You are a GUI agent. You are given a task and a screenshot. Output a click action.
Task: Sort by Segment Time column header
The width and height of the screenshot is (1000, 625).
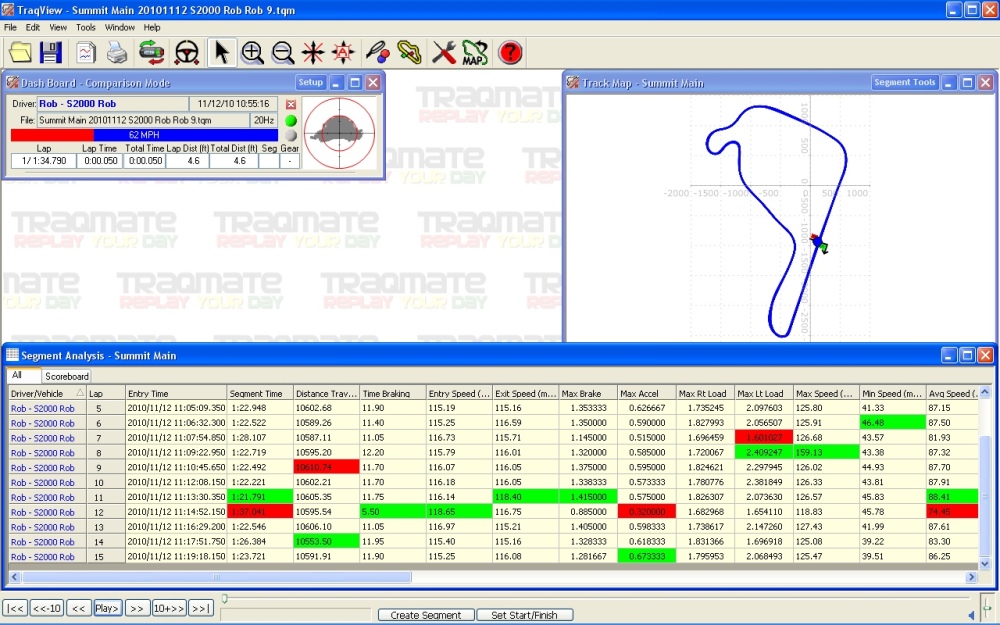coord(260,393)
